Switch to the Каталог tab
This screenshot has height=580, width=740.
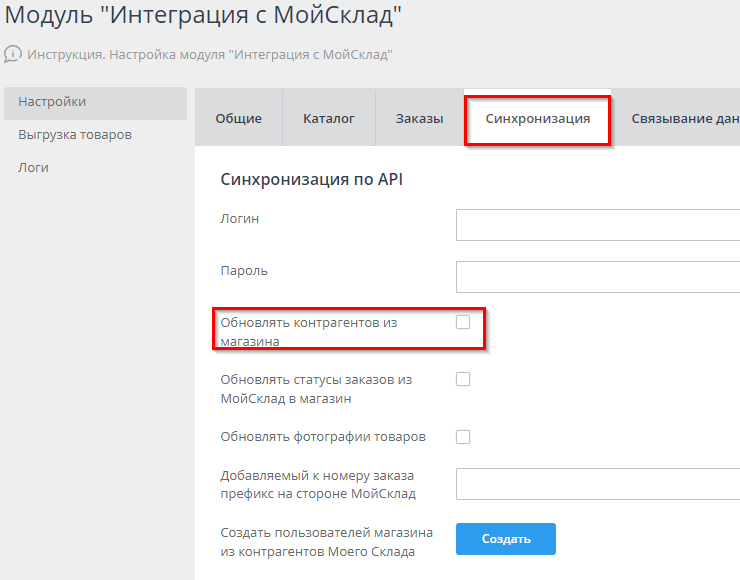coord(329,118)
